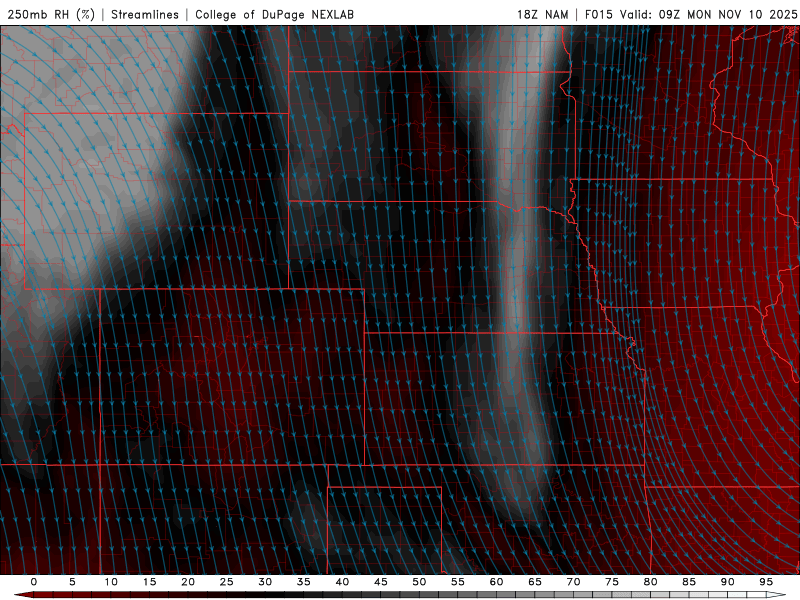Click the '85' label on color scale
Screen dimensions: 800x600
[x=689, y=582]
